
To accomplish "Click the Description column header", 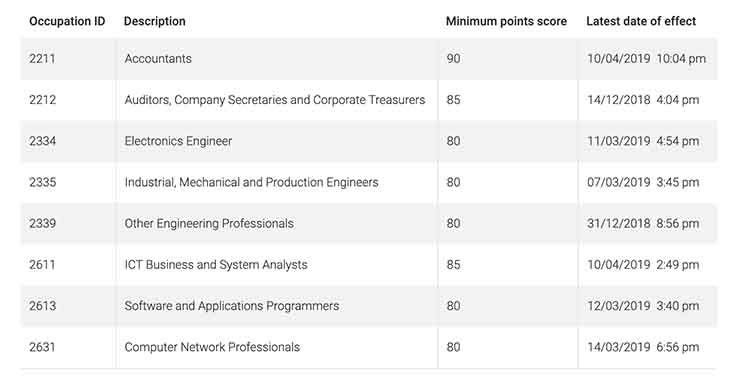I will (154, 21).
